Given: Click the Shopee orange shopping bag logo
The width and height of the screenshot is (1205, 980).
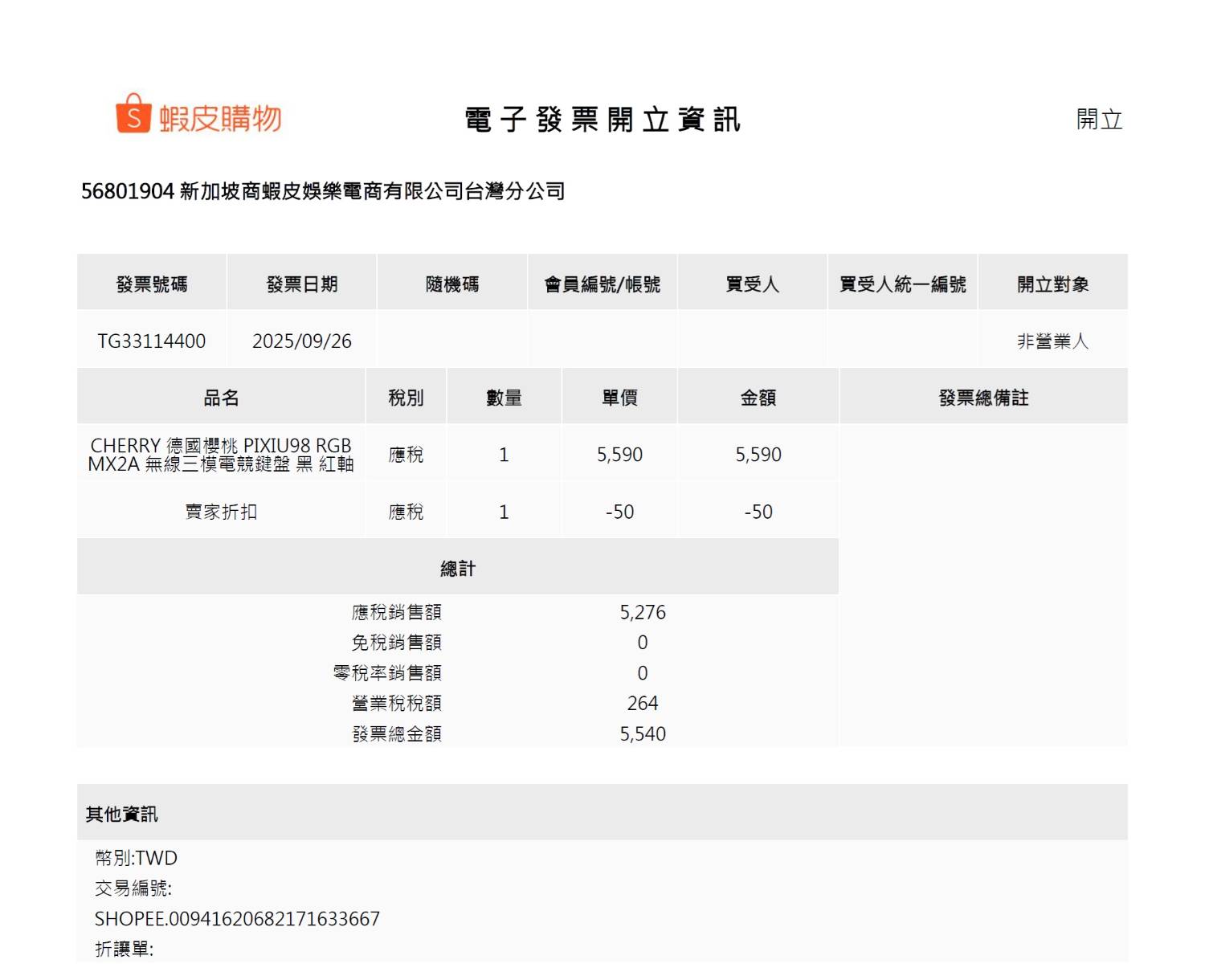Looking at the screenshot, I should [x=133, y=114].
